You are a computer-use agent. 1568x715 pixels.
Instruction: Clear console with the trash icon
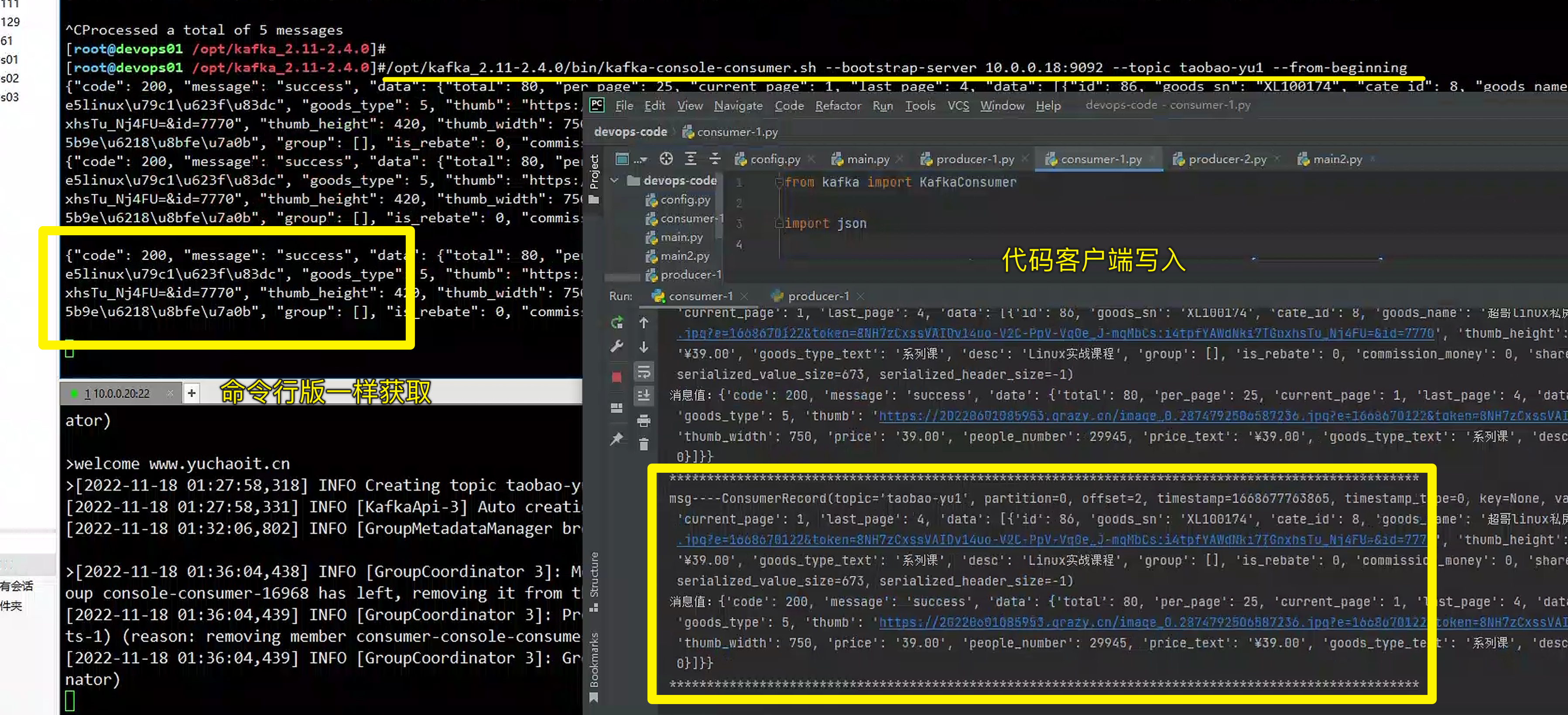[644, 445]
